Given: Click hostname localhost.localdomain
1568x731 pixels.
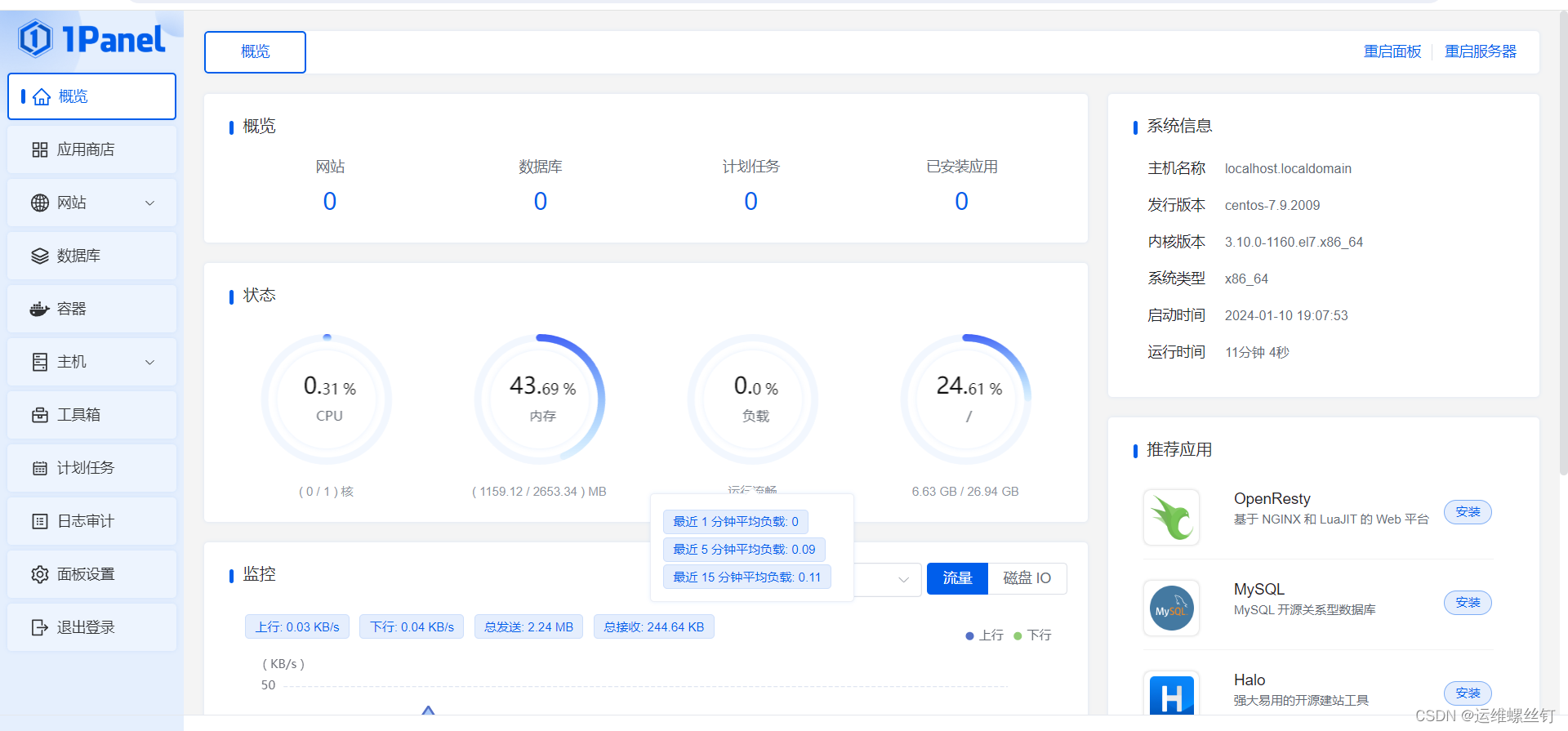Looking at the screenshot, I should 1288,169.
